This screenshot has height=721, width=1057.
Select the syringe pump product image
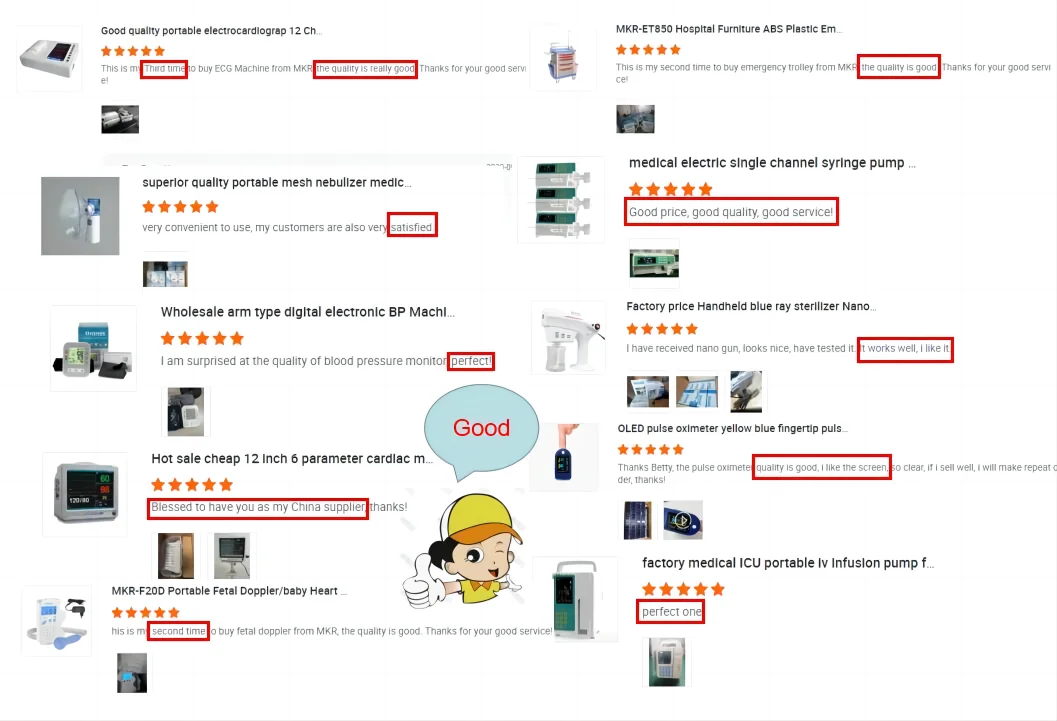point(562,200)
